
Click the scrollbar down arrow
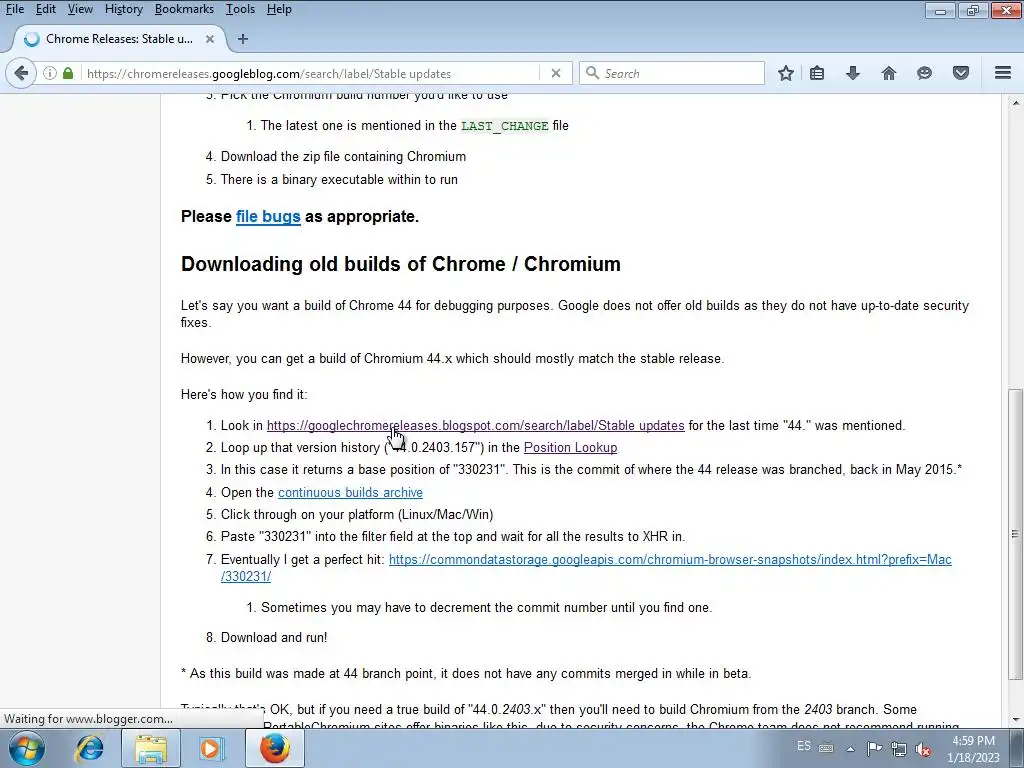click(x=1015, y=720)
